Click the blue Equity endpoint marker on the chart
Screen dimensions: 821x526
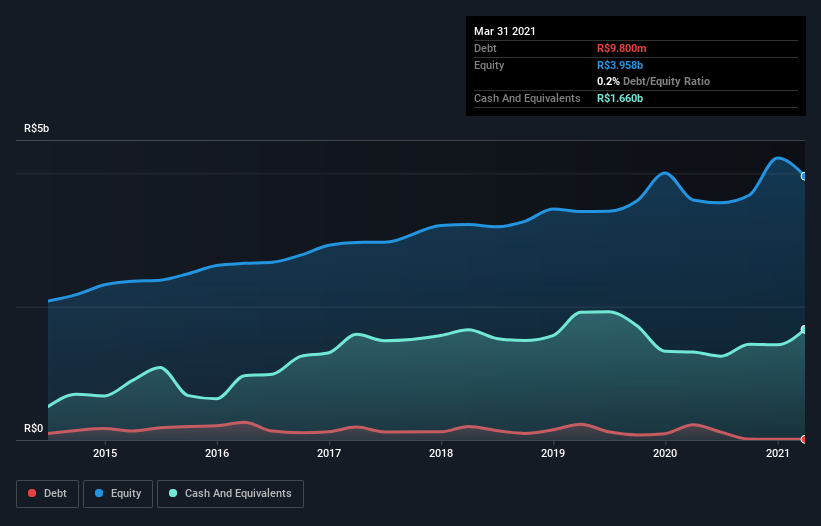[803, 176]
